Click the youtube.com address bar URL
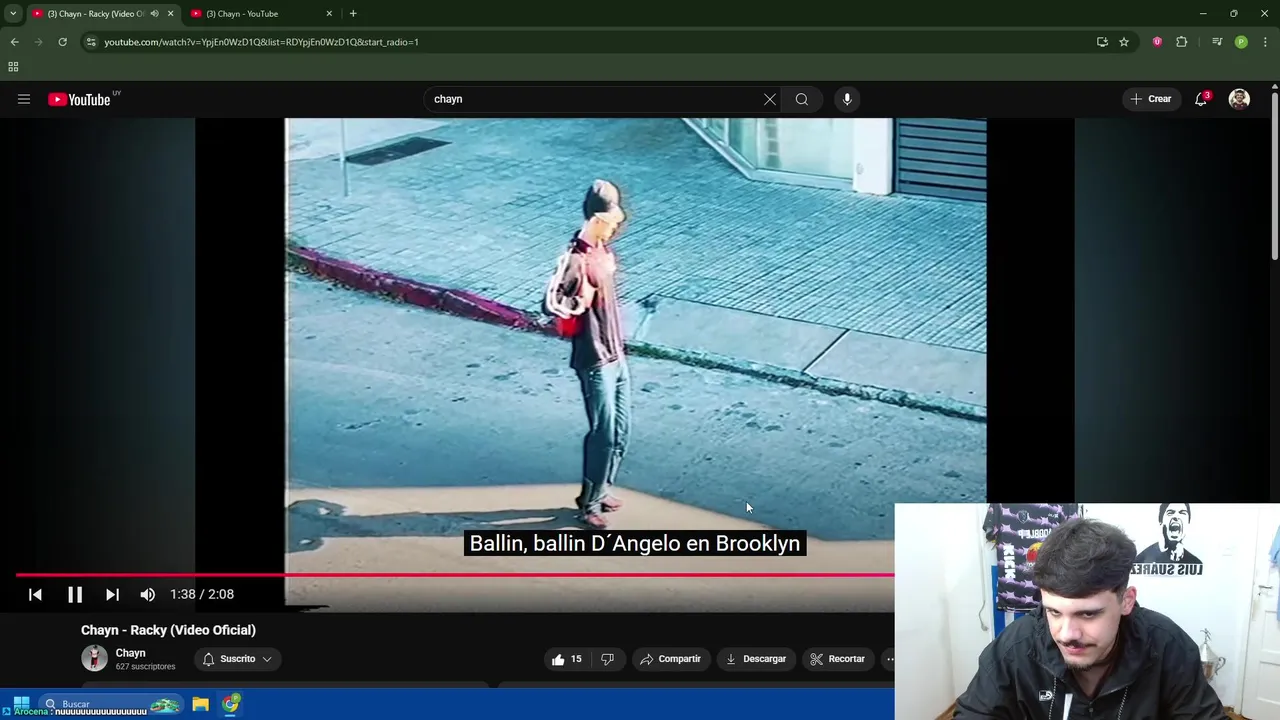1280x720 pixels. (261, 42)
